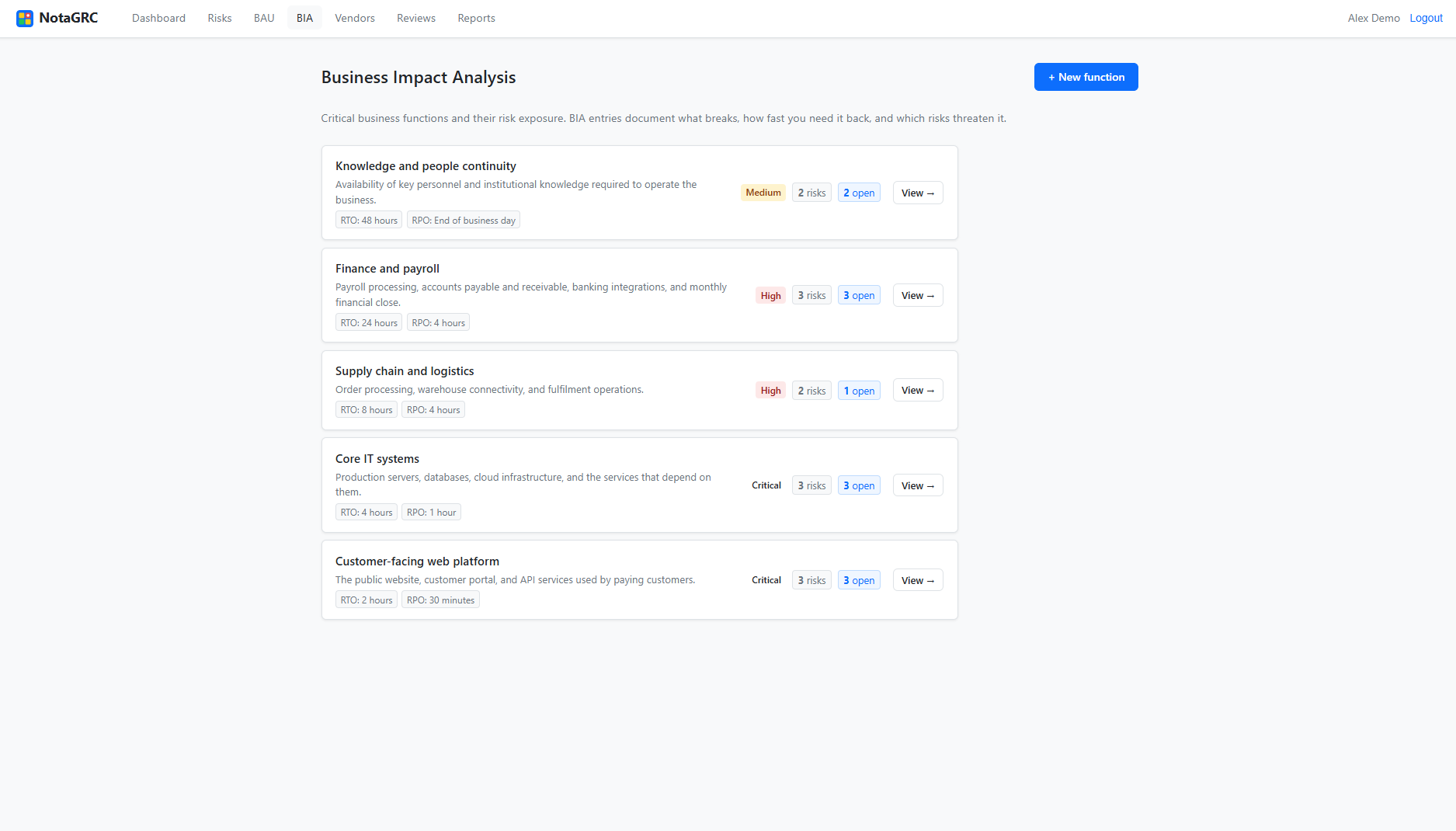View Customer-facing web platform entry

[x=918, y=580]
